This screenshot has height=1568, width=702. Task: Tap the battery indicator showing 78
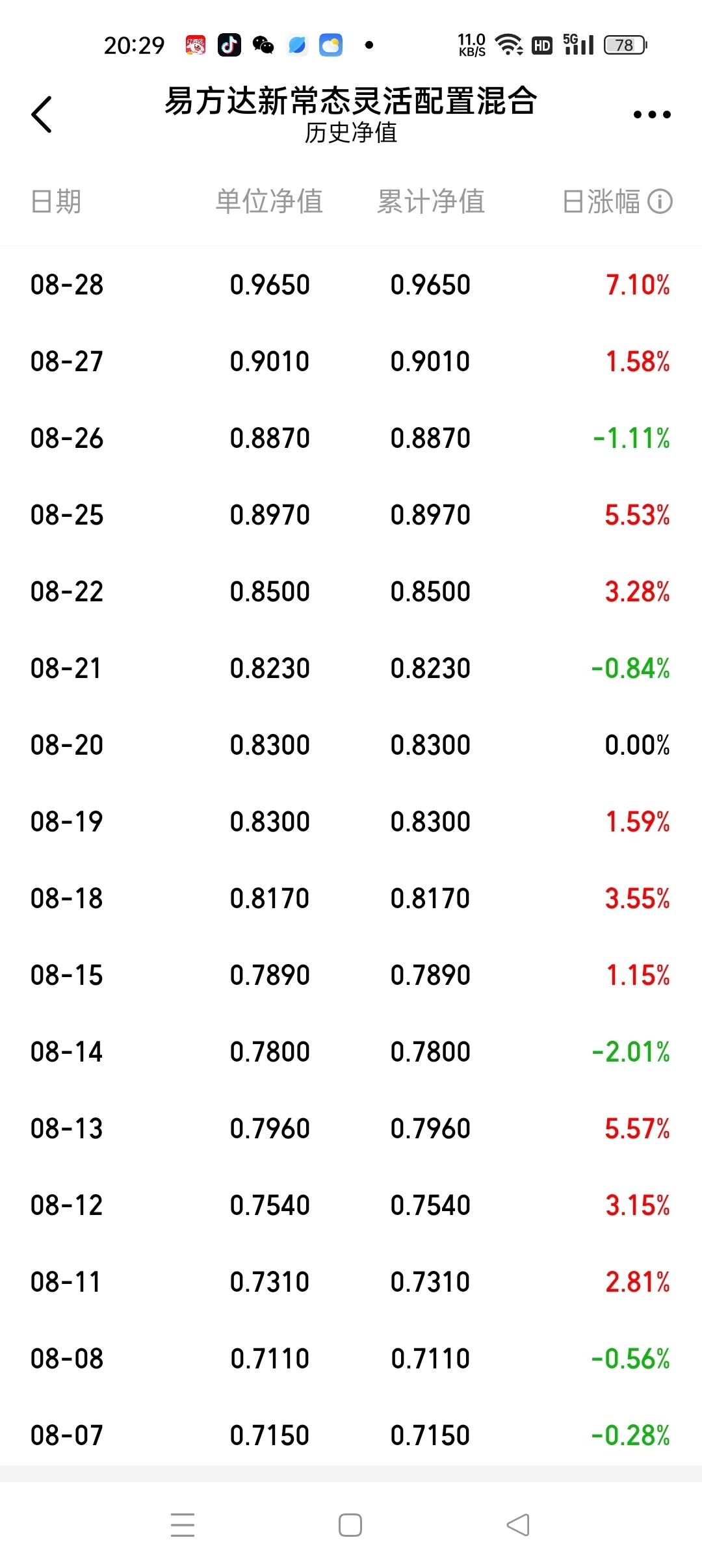tap(625, 45)
